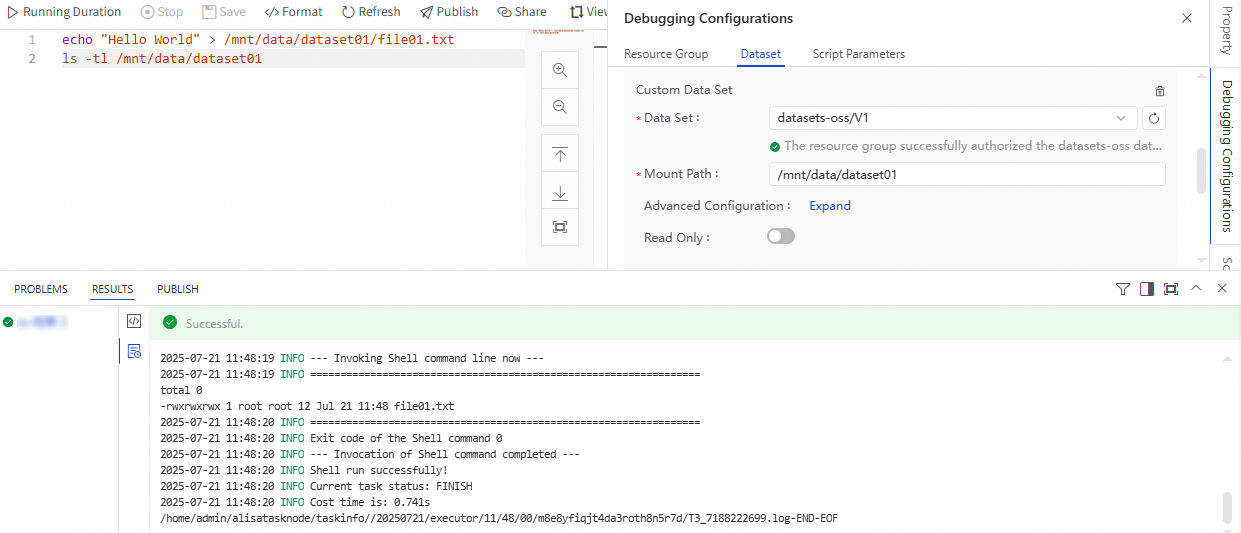Open the run log icon in results
The image size is (1241, 533).
point(134,351)
